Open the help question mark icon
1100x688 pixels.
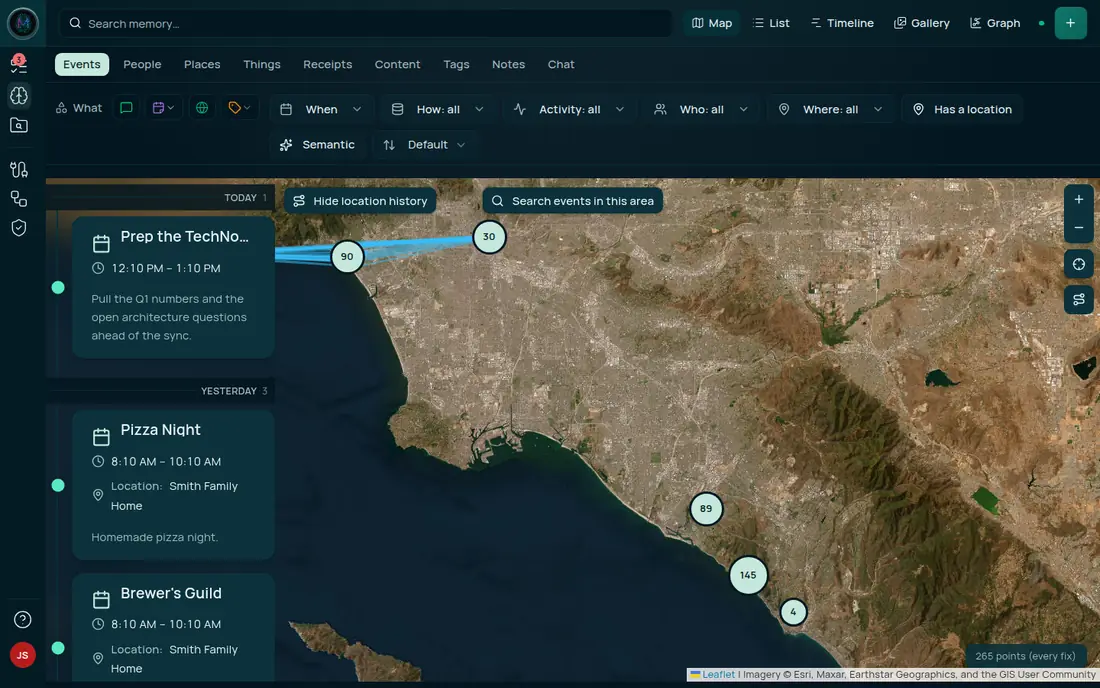pos(22,619)
